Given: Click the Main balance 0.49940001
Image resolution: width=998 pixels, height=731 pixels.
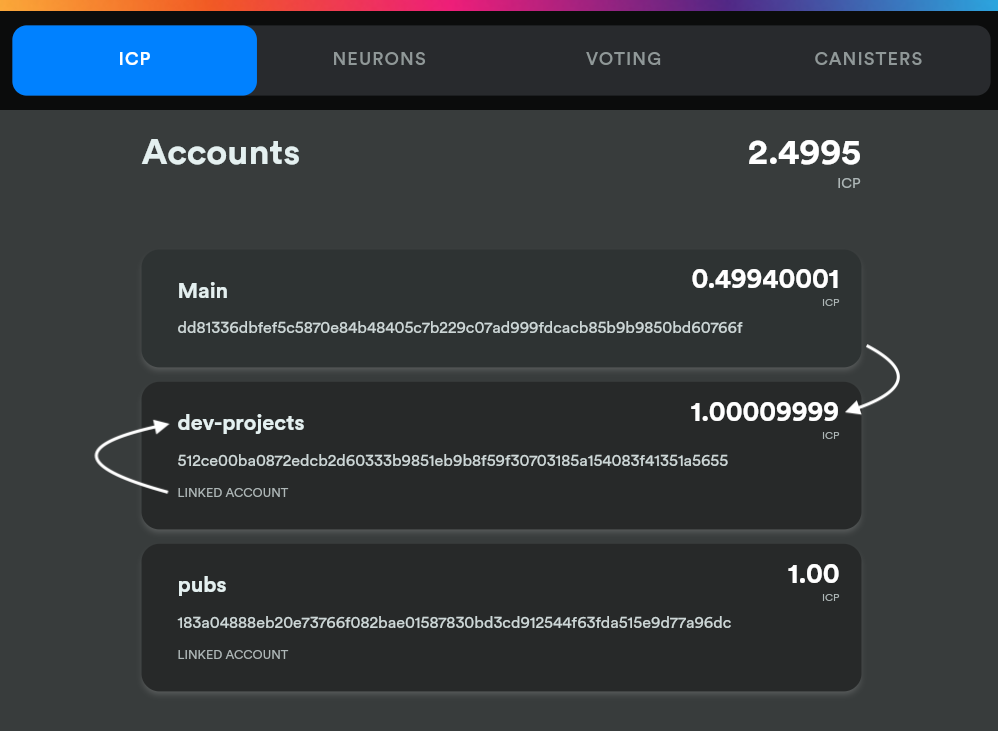Looking at the screenshot, I should 765,280.
